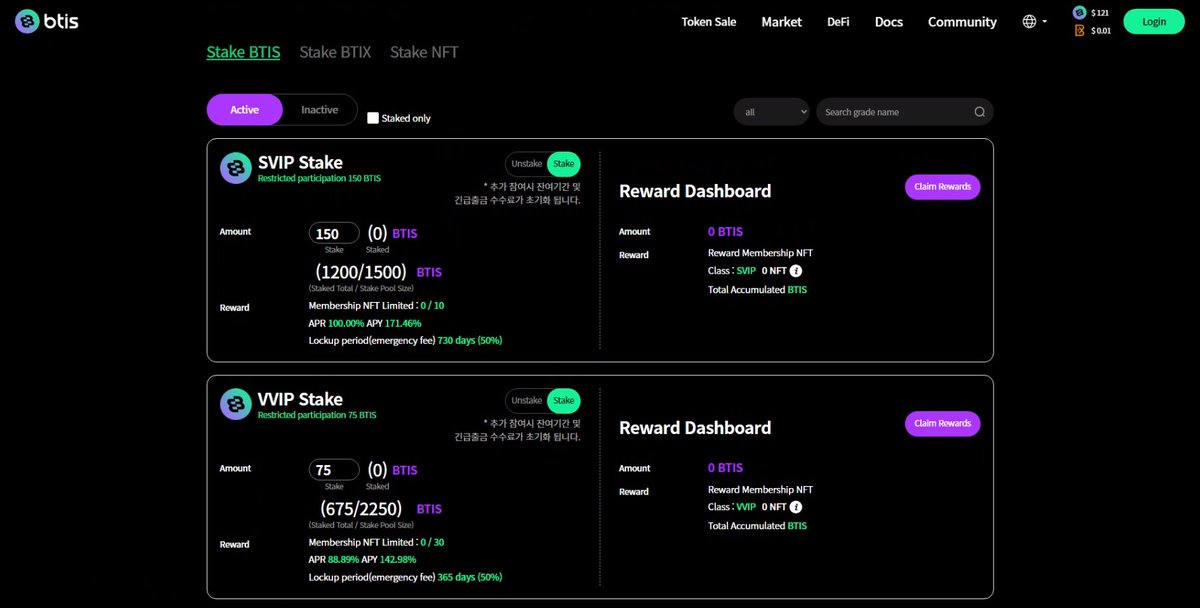Select Active pools toggle
Viewport: 1200px width, 608px height.
click(245, 110)
